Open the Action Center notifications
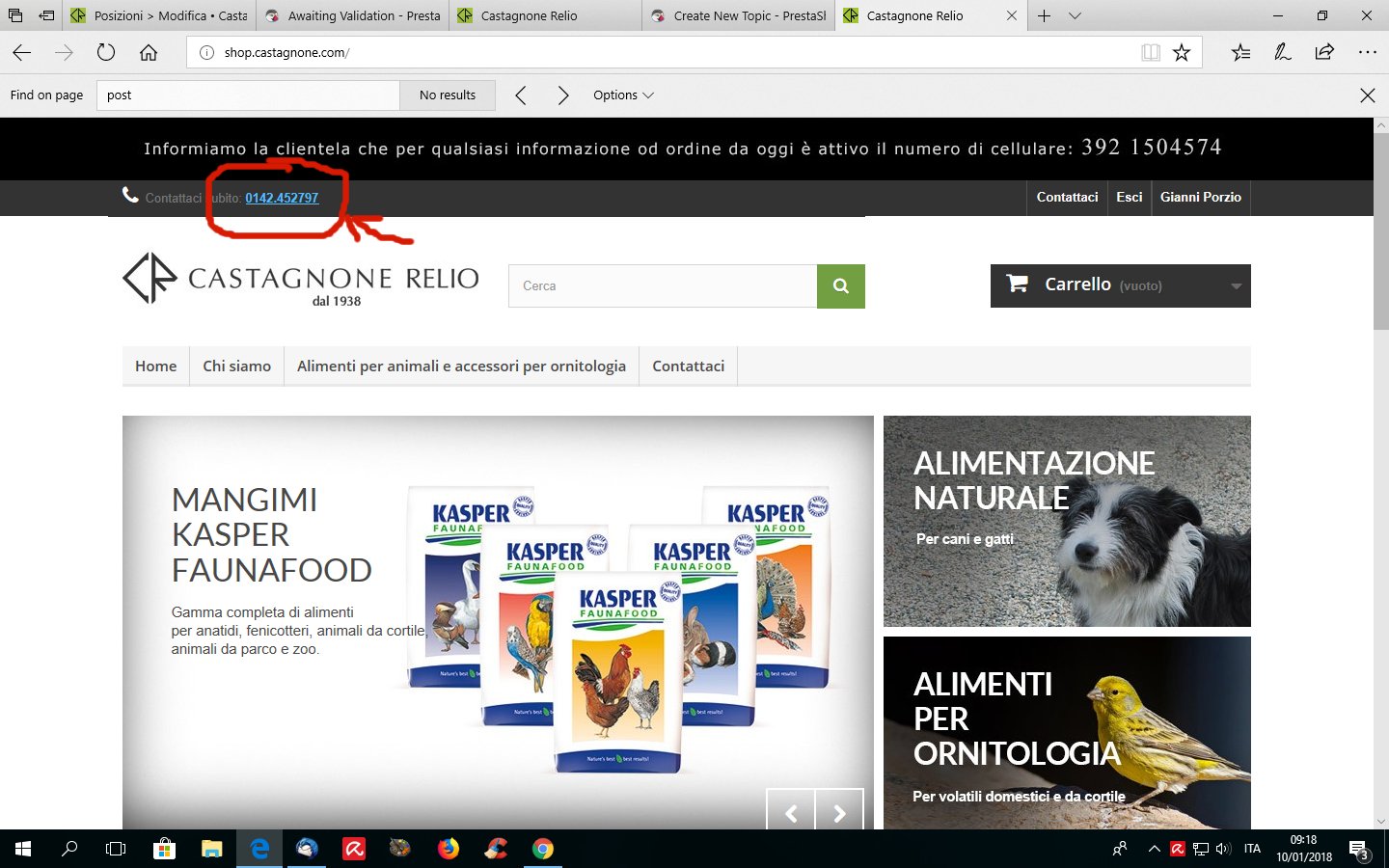Screen dimensions: 1389x868 (1360, 850)
